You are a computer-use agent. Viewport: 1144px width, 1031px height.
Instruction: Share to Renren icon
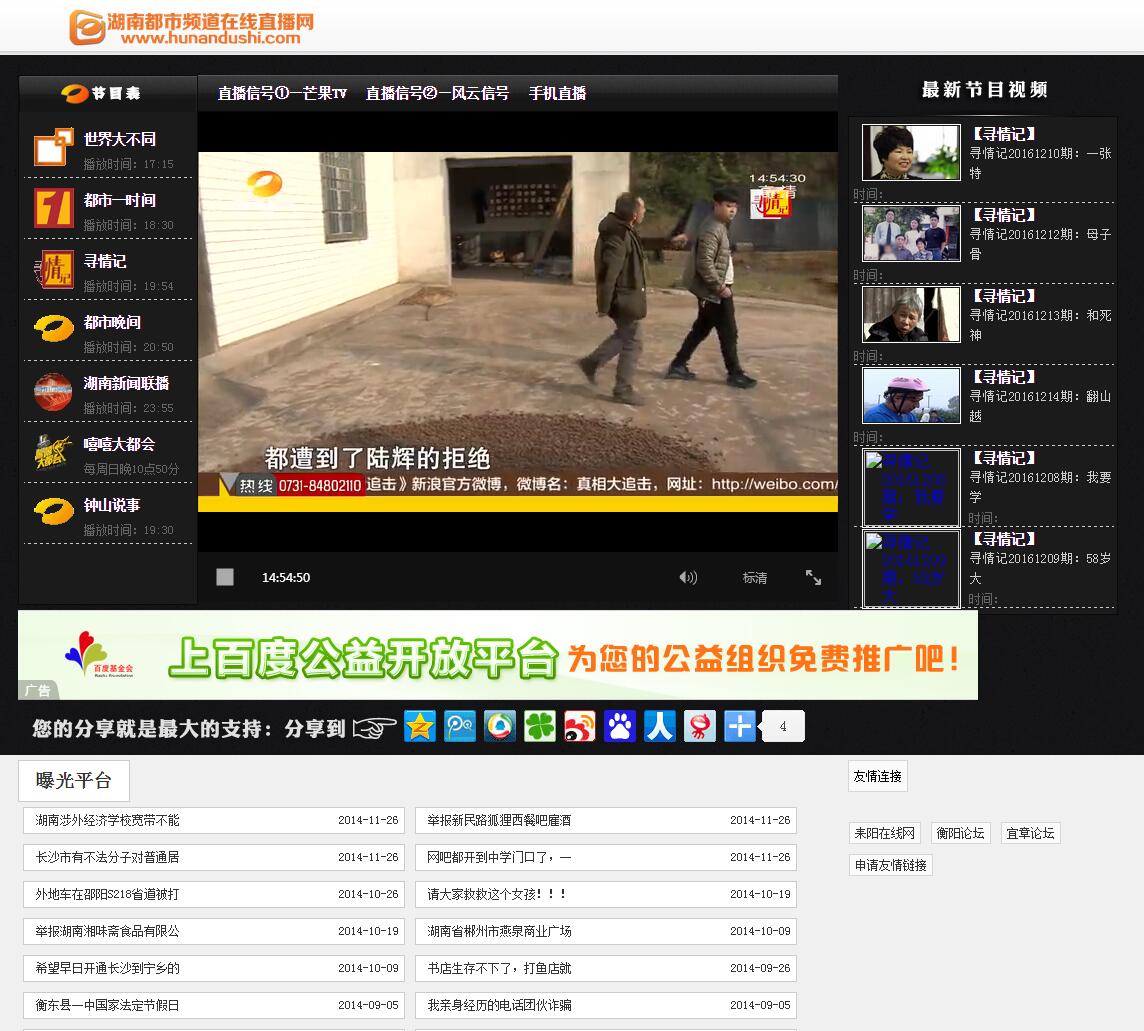click(x=660, y=726)
